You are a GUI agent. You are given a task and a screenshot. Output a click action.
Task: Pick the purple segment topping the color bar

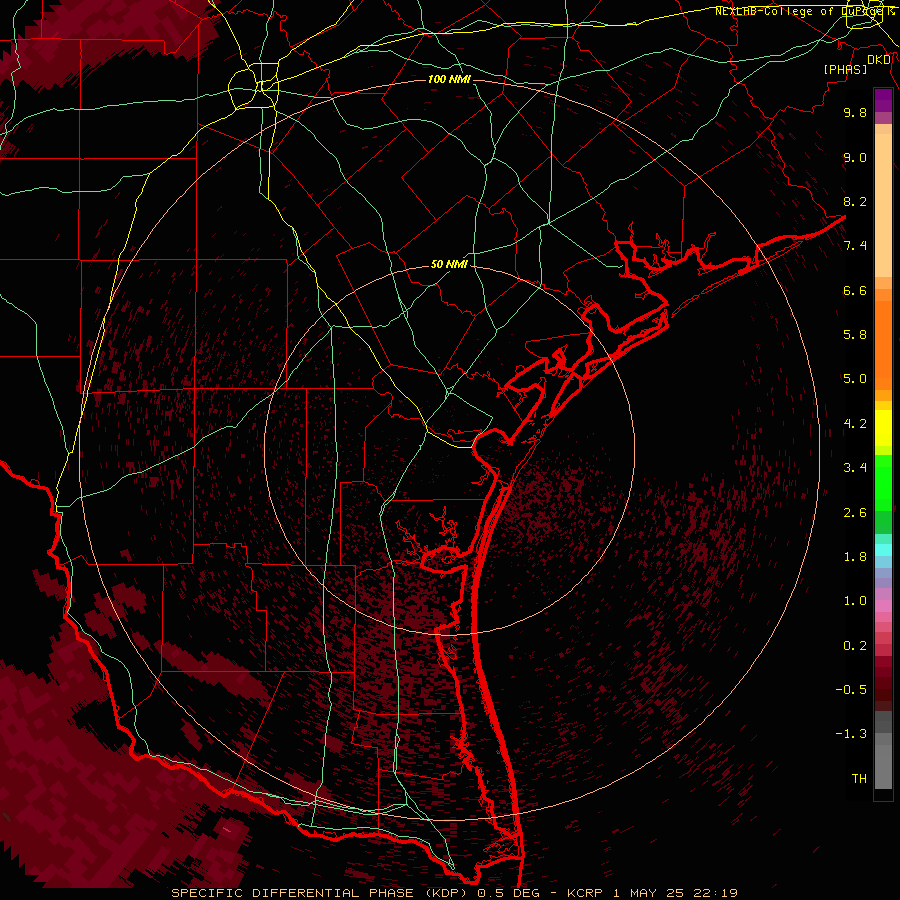tap(883, 100)
